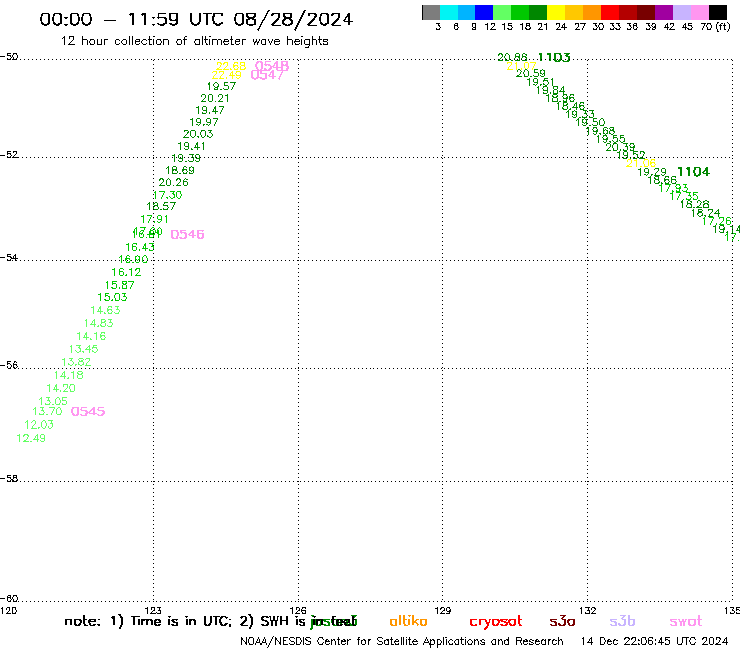Click wave height value 14.18
The height and width of the screenshot is (650, 740).
tap(68, 375)
